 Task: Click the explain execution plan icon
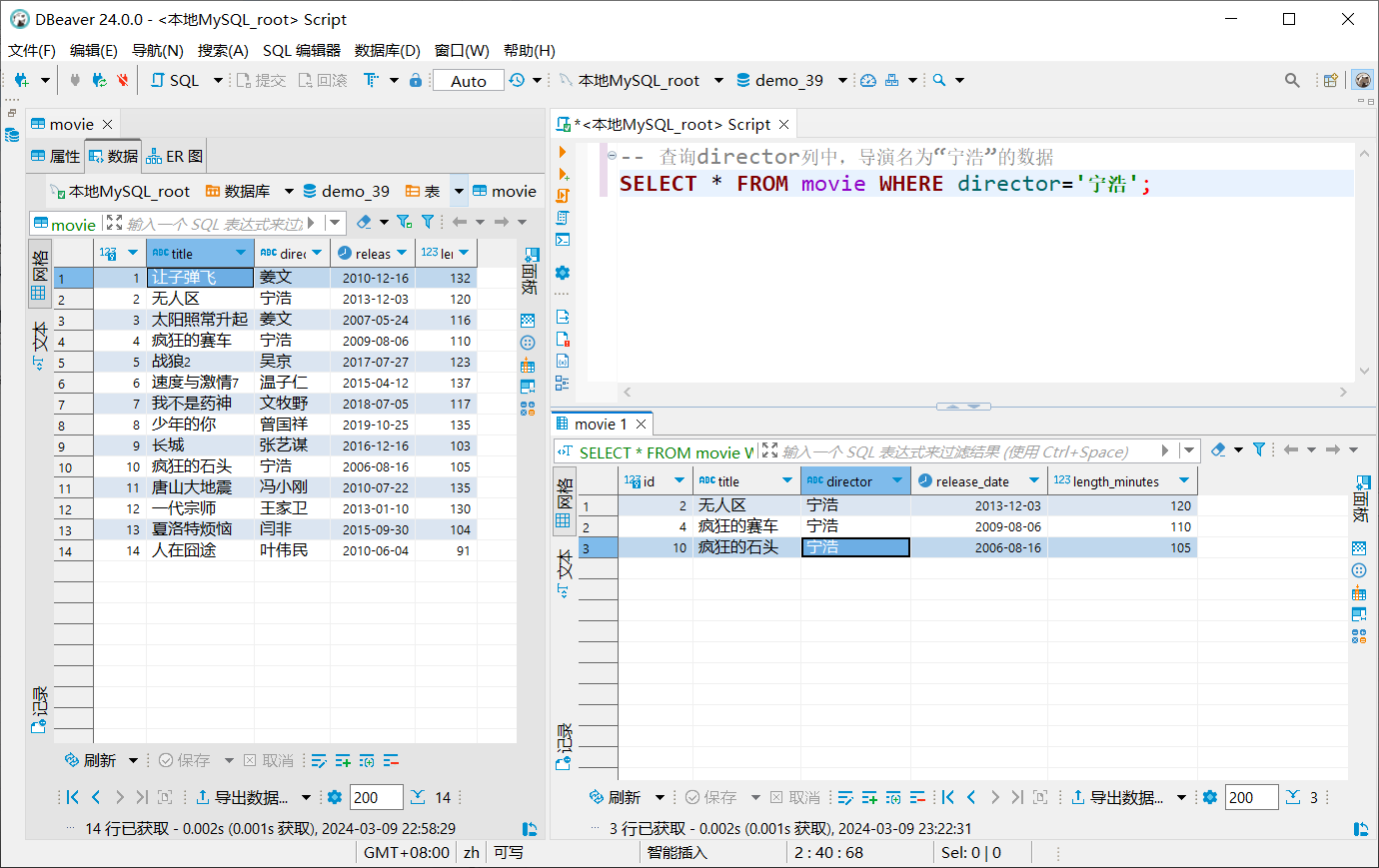(x=563, y=218)
